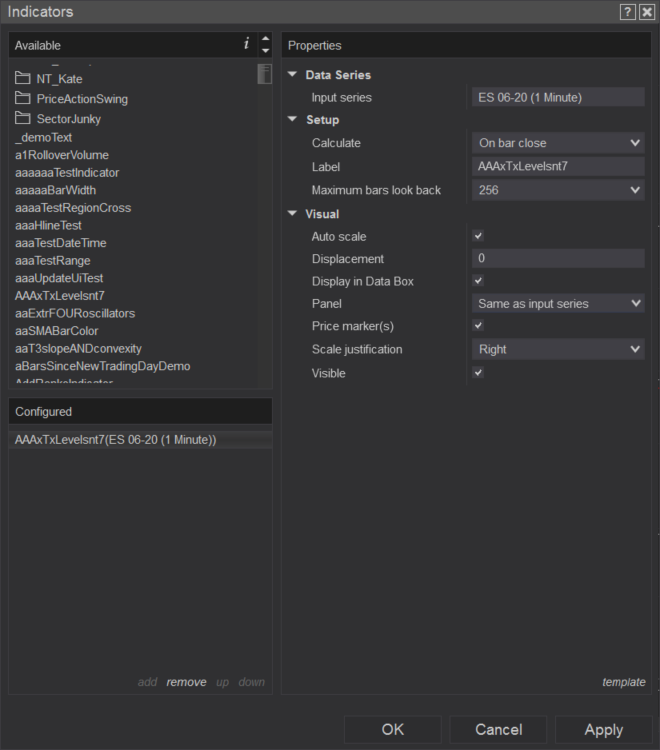Toggle the Auto scale checkbox

pyautogui.click(x=478, y=236)
